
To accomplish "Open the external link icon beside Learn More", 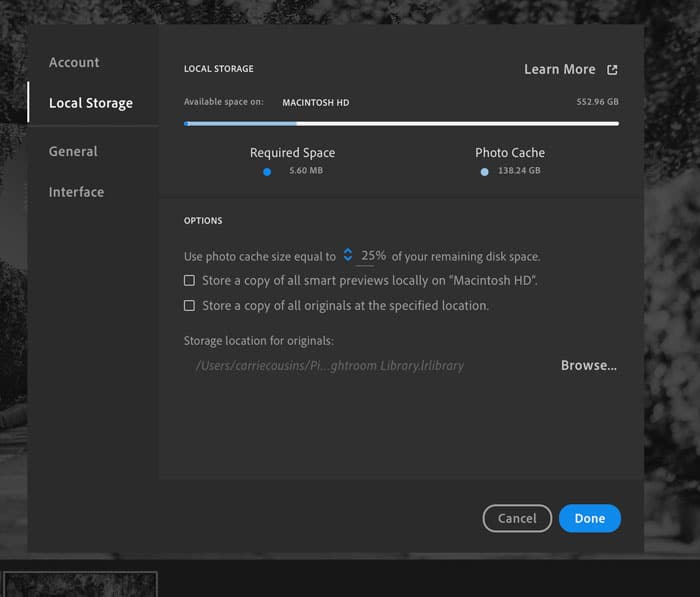I will point(613,70).
